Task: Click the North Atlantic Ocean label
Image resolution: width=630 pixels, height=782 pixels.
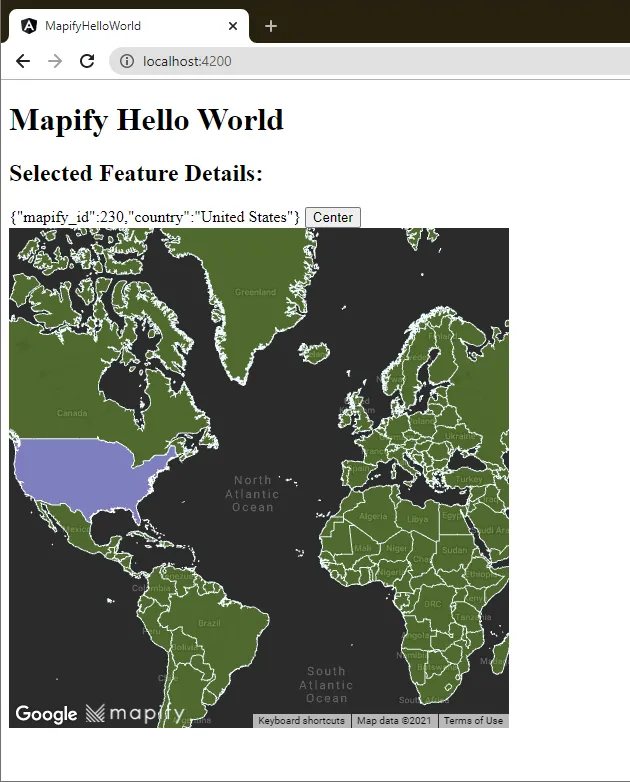Action: [x=252, y=494]
